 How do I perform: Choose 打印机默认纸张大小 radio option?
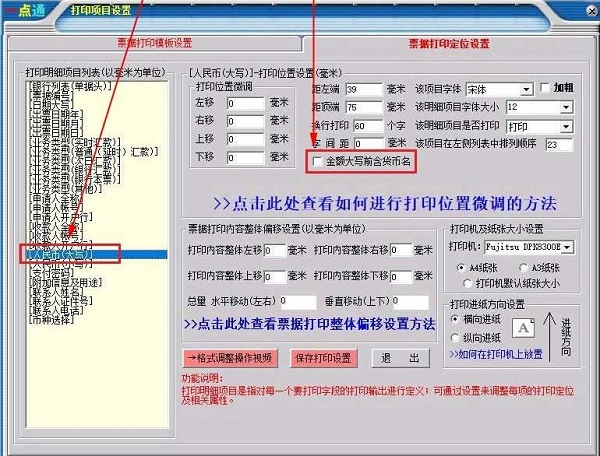point(467,283)
